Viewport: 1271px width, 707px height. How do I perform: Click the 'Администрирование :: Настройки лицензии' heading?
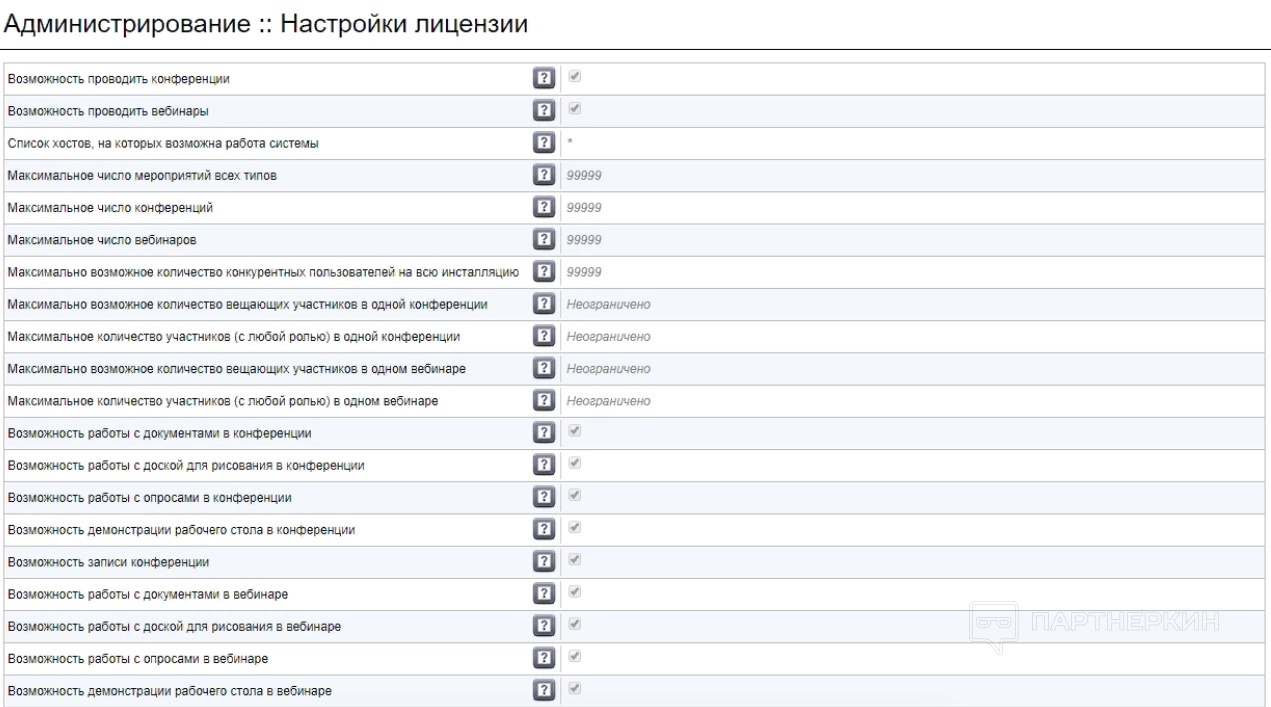(x=267, y=25)
